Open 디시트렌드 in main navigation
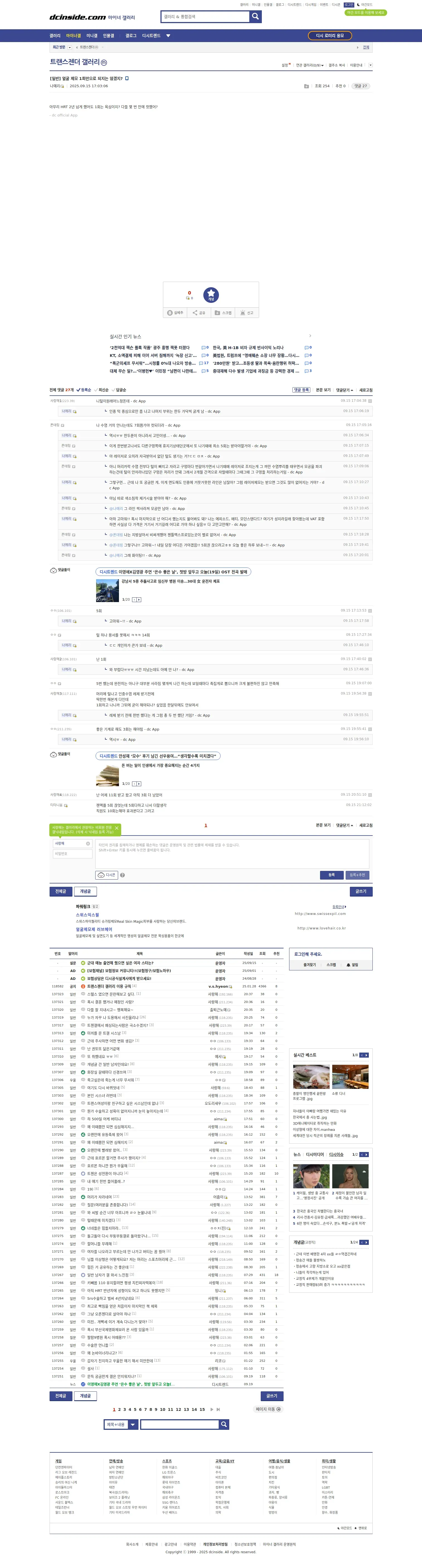Viewport: 422px width, 1568px height. tap(151, 36)
